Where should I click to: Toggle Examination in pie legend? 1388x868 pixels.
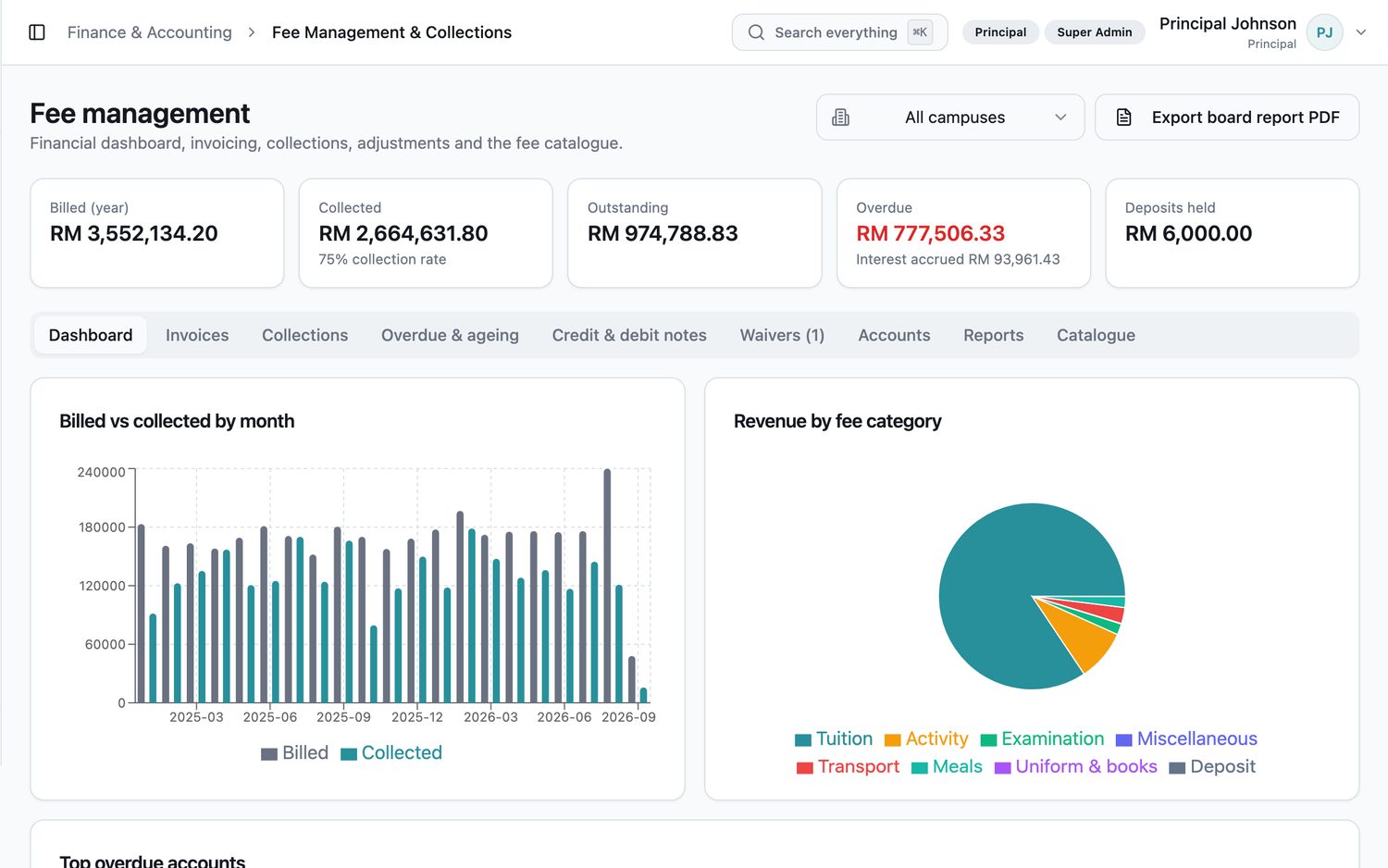point(1043,739)
